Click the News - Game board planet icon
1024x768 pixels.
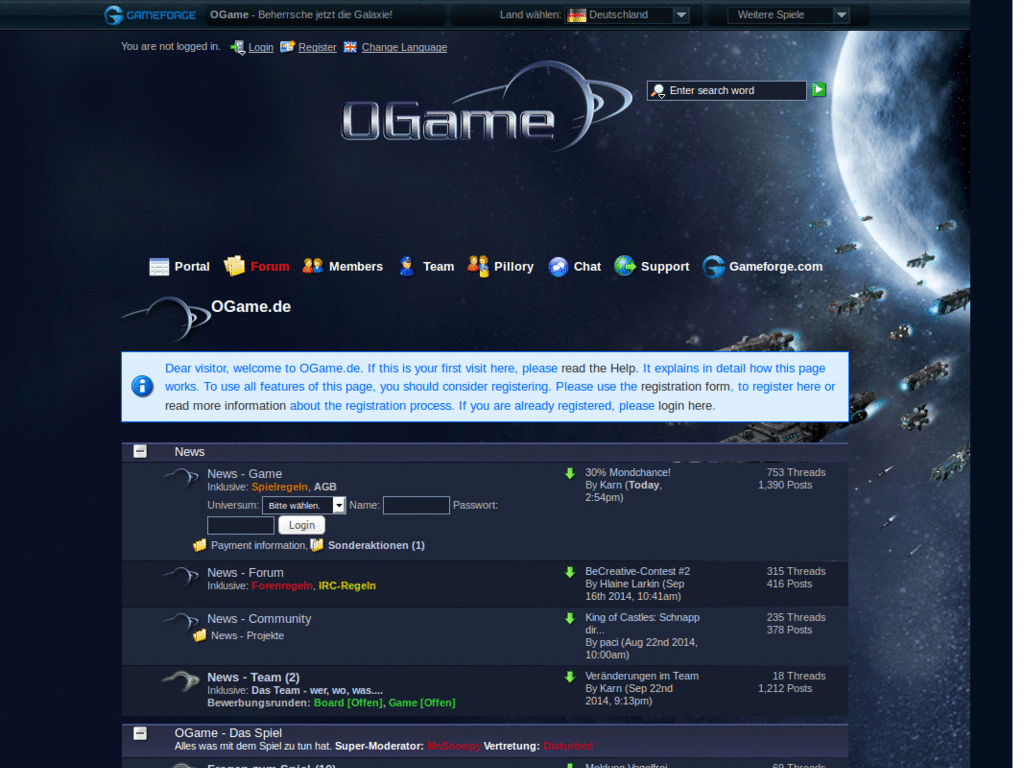click(182, 477)
